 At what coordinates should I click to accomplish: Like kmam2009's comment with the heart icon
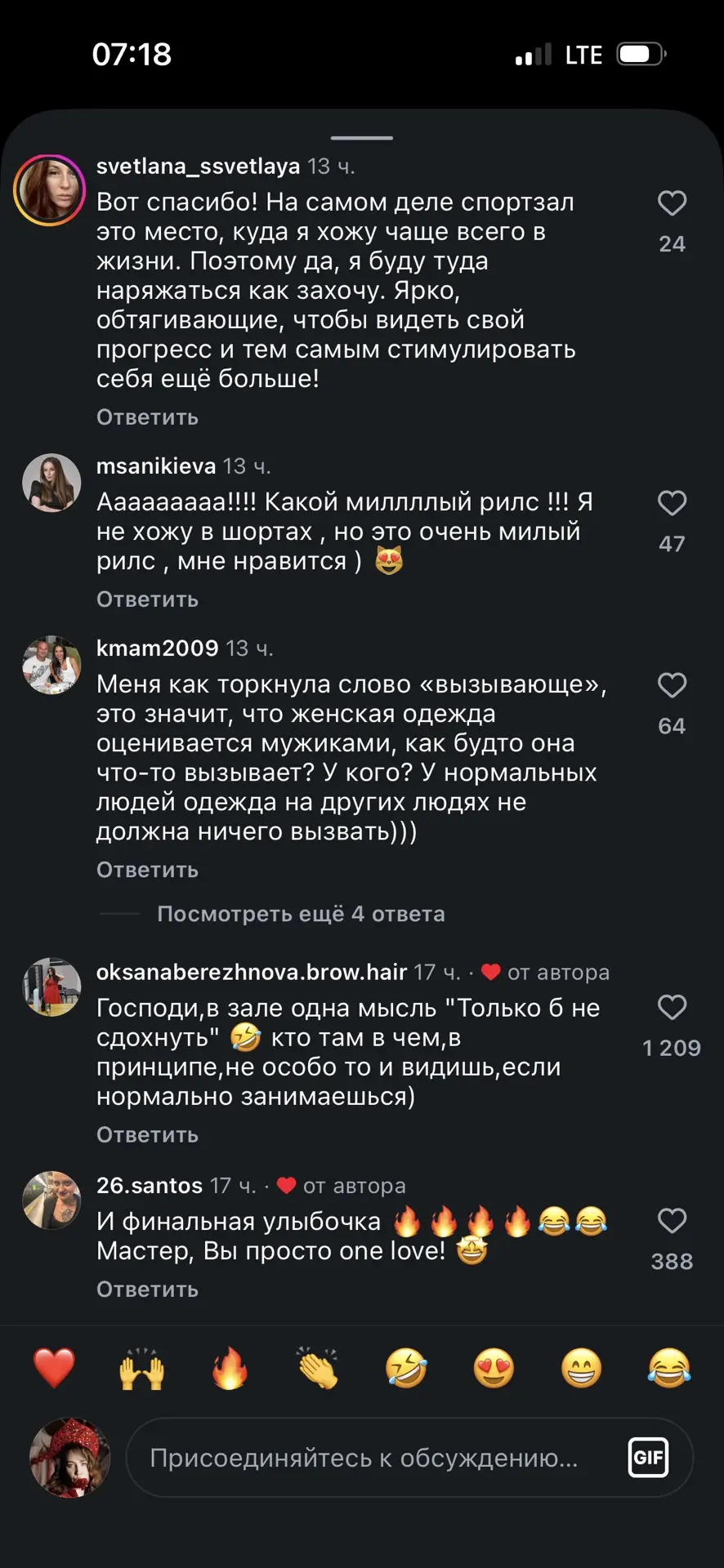pyautogui.click(x=672, y=685)
